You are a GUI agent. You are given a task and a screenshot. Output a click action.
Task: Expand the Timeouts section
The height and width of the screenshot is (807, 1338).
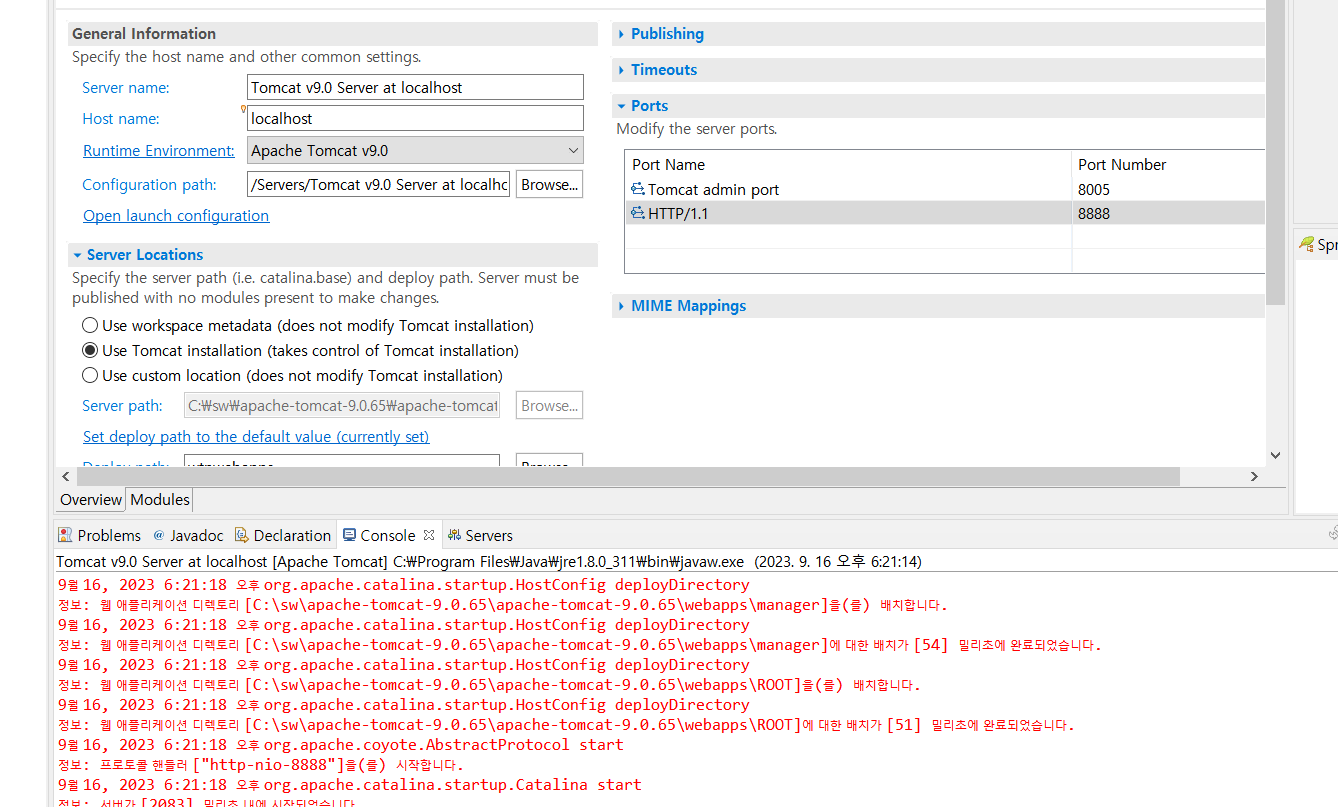[622, 70]
